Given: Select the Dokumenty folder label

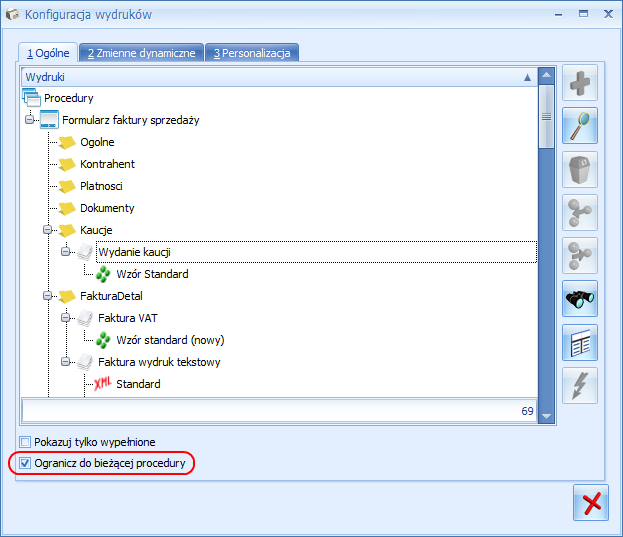Looking at the screenshot, I should click(x=107, y=208).
